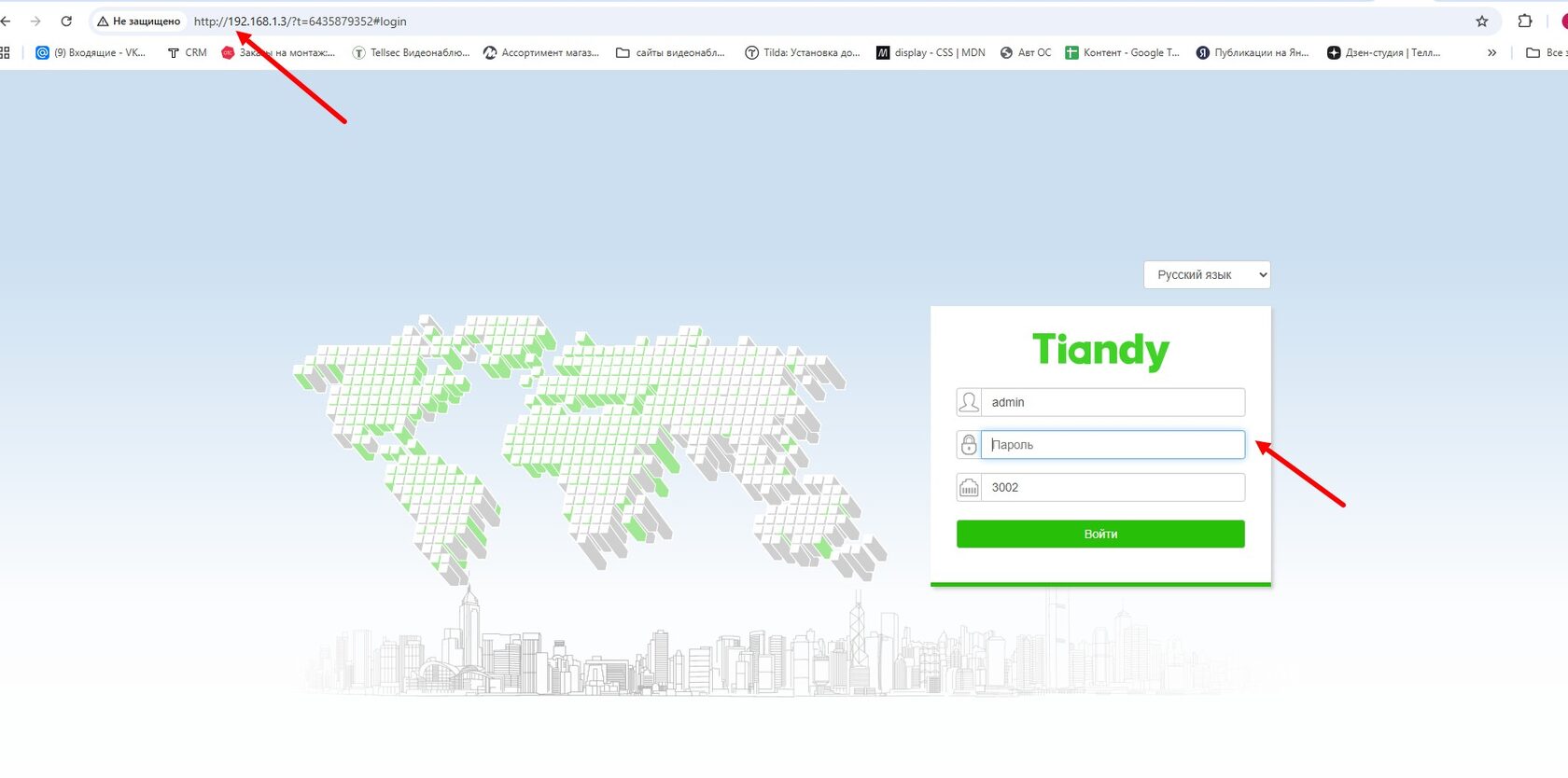
Task: Open the all bookmarks folder at far right
Action: (x=1546, y=52)
